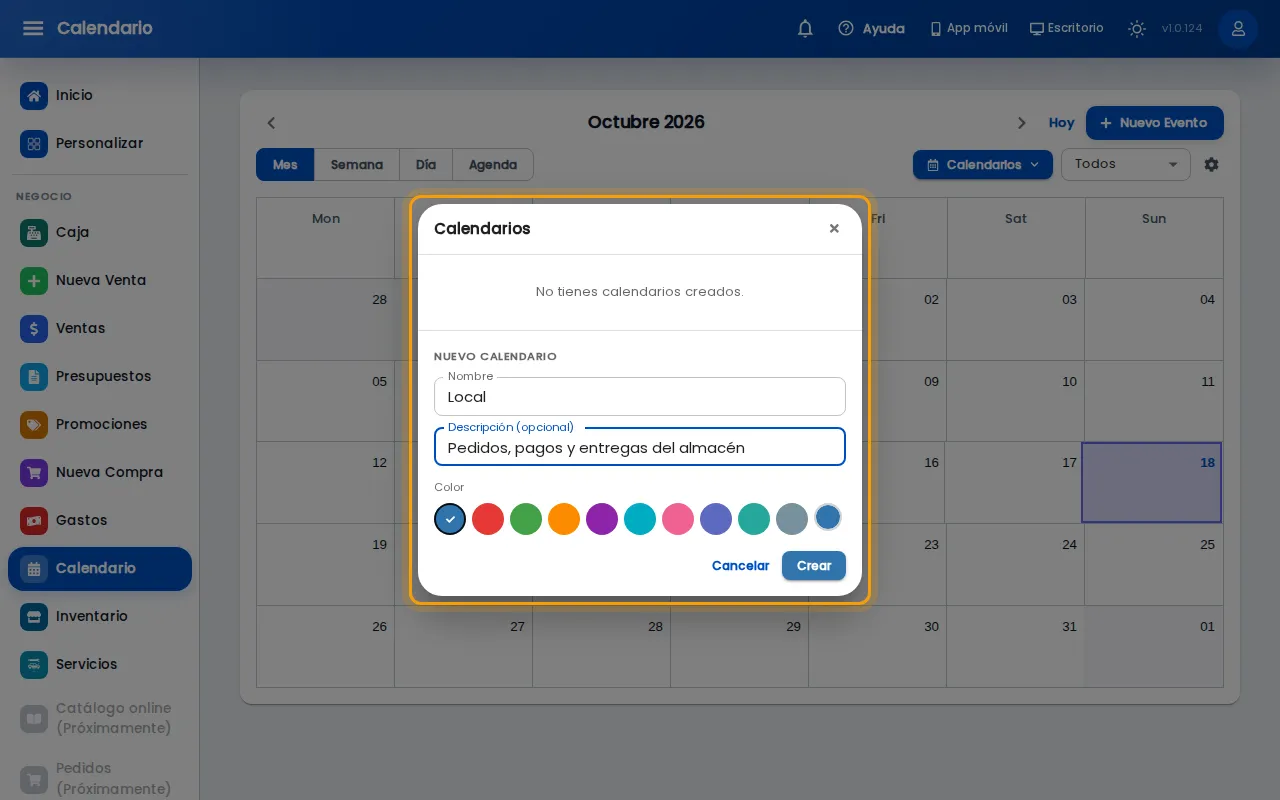Pick the pink color swatch
Viewport: 1280px width, 800px height.
678,519
